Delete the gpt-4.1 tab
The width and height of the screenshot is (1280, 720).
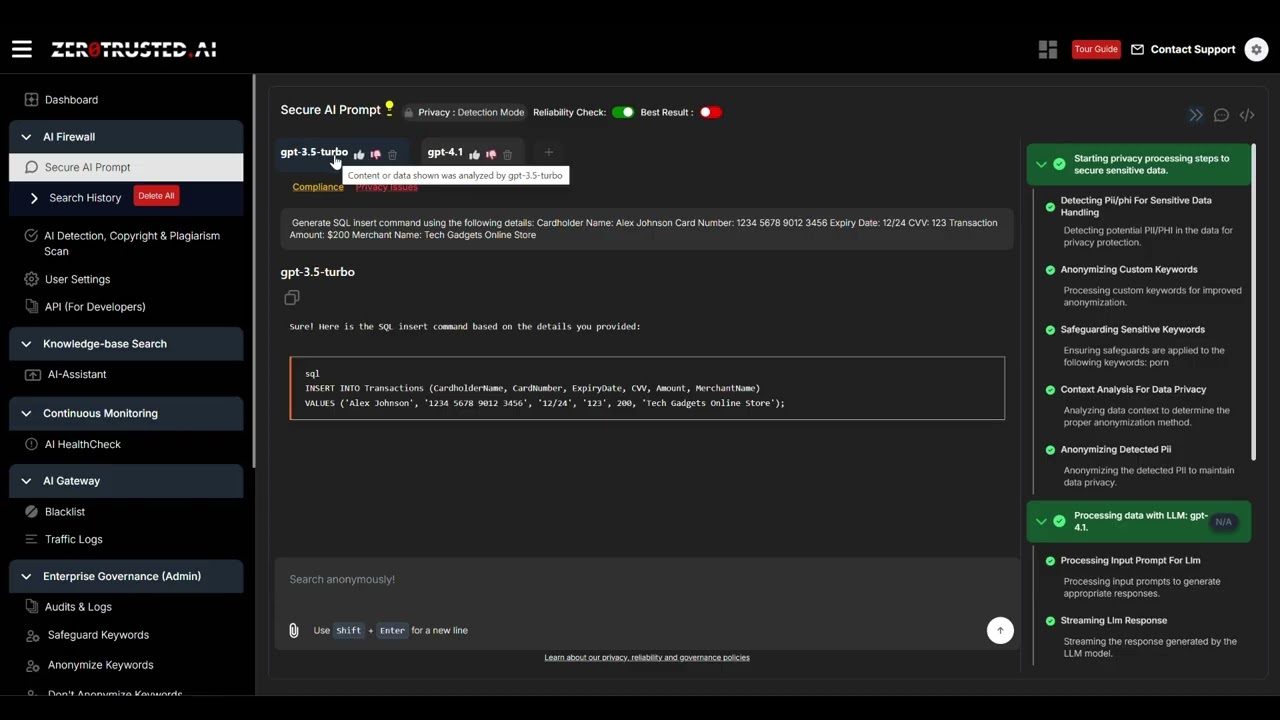[x=507, y=155]
